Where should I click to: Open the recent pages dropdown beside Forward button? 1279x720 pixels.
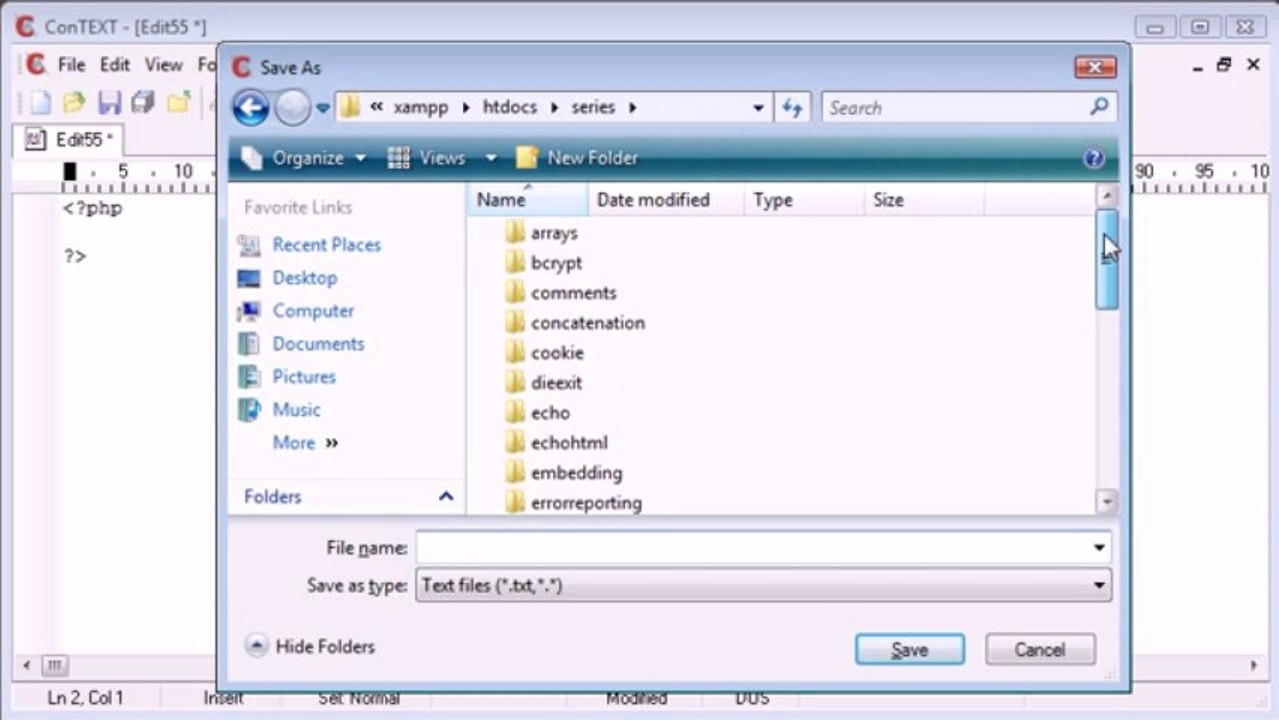(323, 108)
